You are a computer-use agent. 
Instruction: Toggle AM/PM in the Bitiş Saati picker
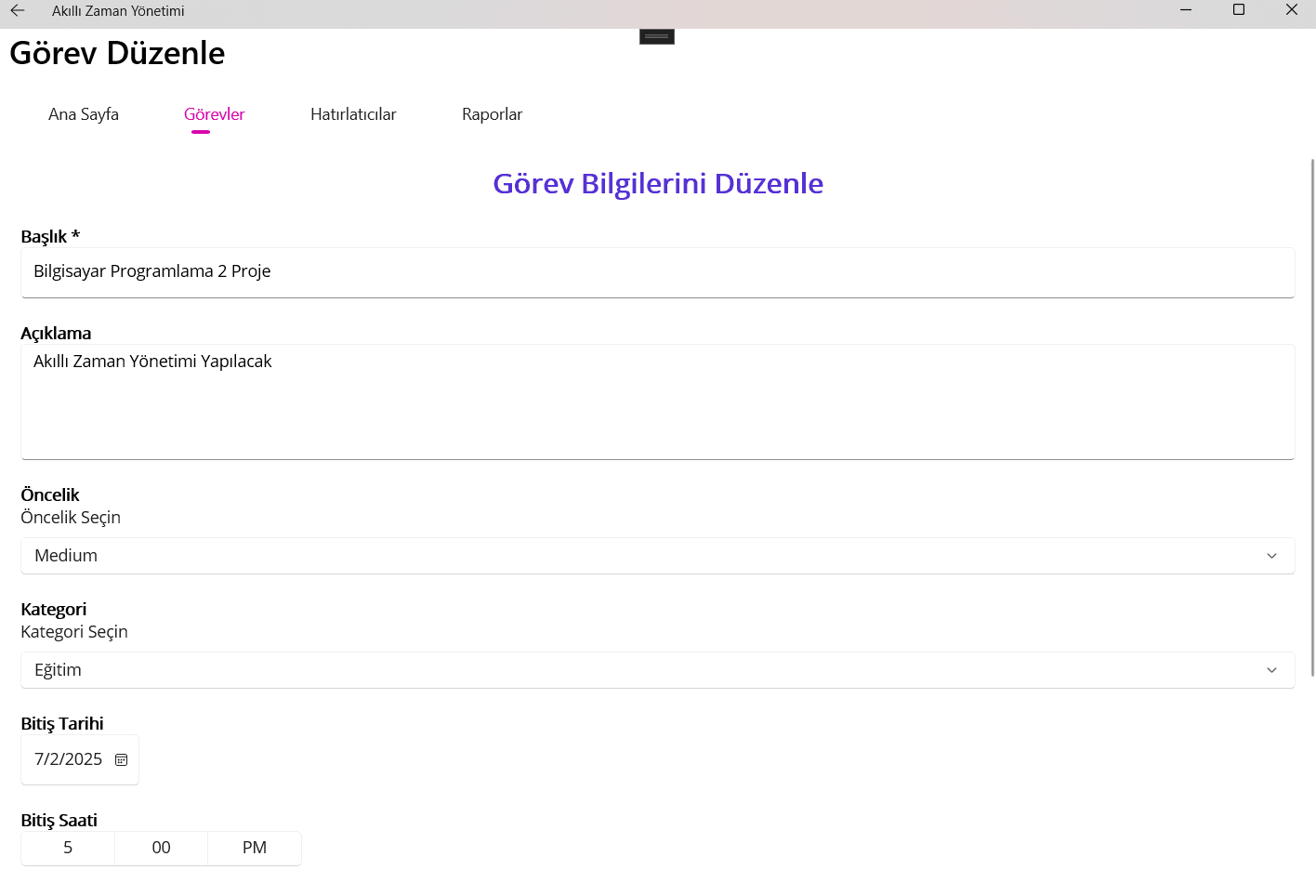pyautogui.click(x=254, y=848)
